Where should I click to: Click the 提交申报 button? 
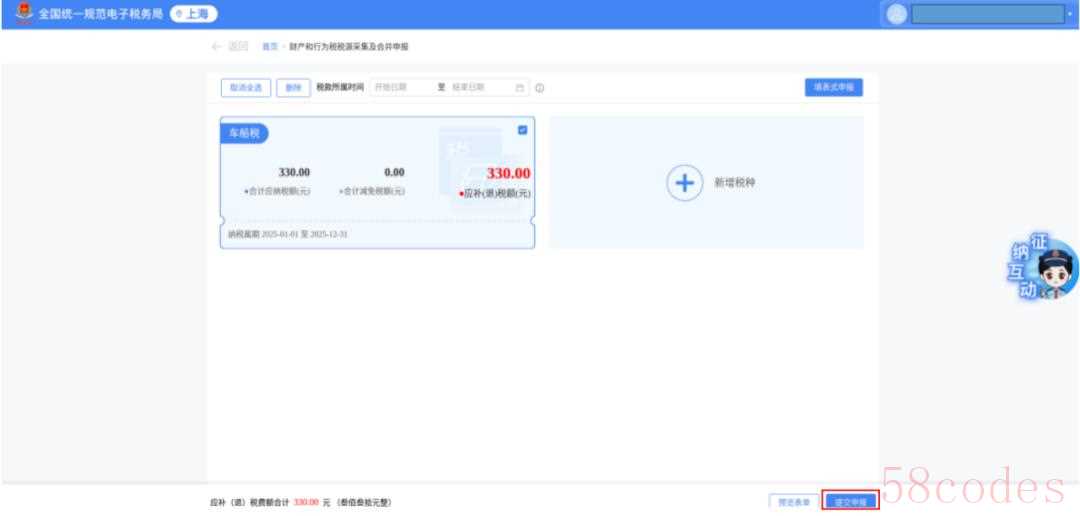click(x=850, y=502)
